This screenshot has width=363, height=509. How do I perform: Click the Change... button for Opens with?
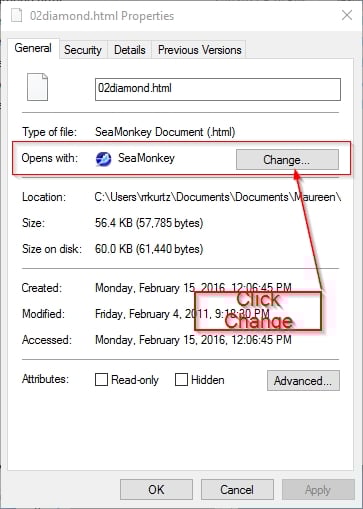287,160
